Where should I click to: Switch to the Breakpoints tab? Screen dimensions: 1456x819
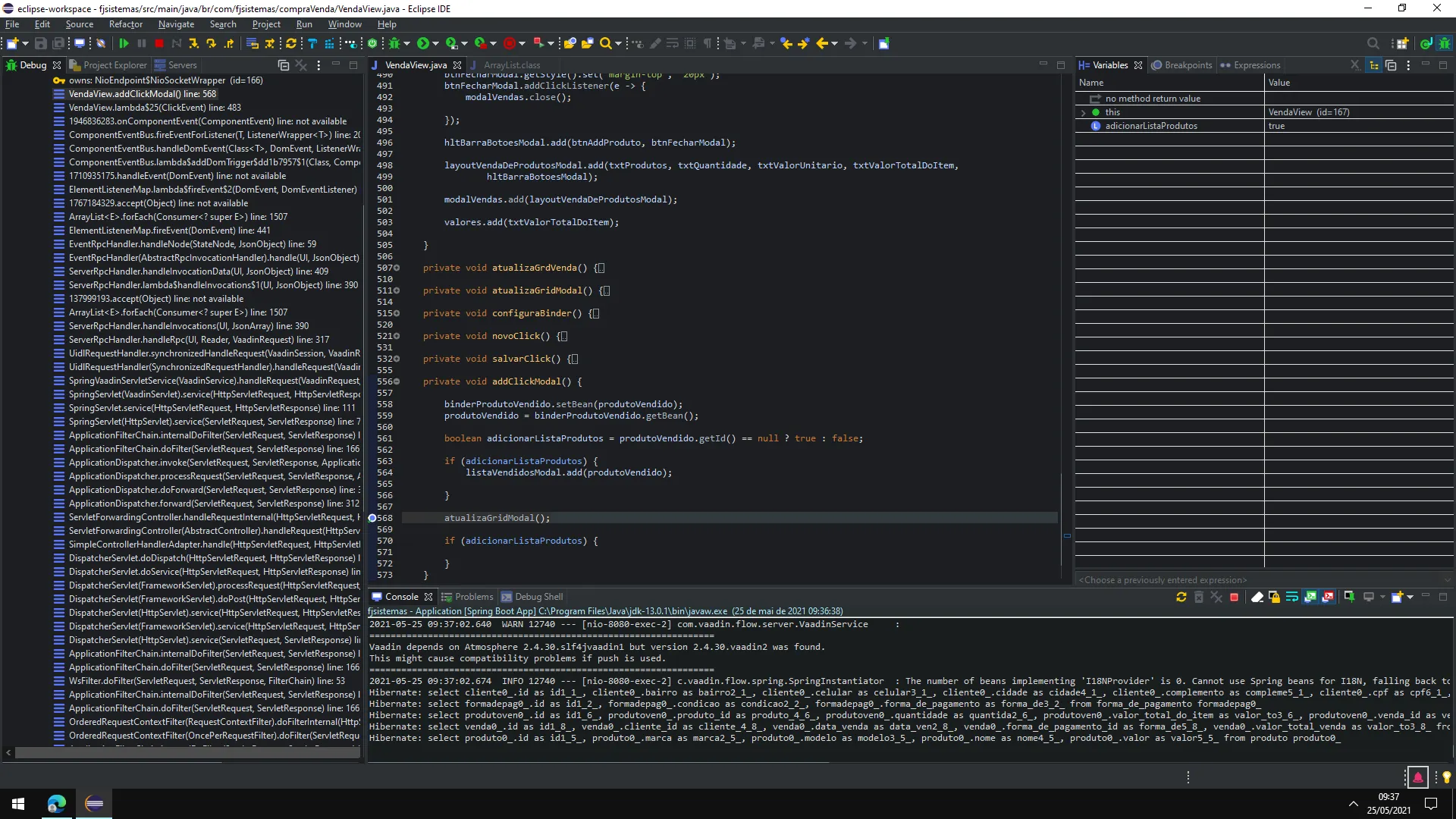pyautogui.click(x=1188, y=65)
